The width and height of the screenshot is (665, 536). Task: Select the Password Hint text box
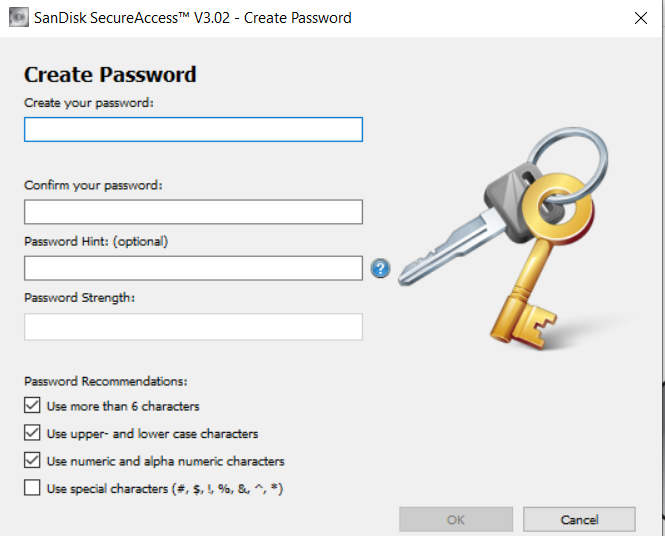click(x=193, y=268)
